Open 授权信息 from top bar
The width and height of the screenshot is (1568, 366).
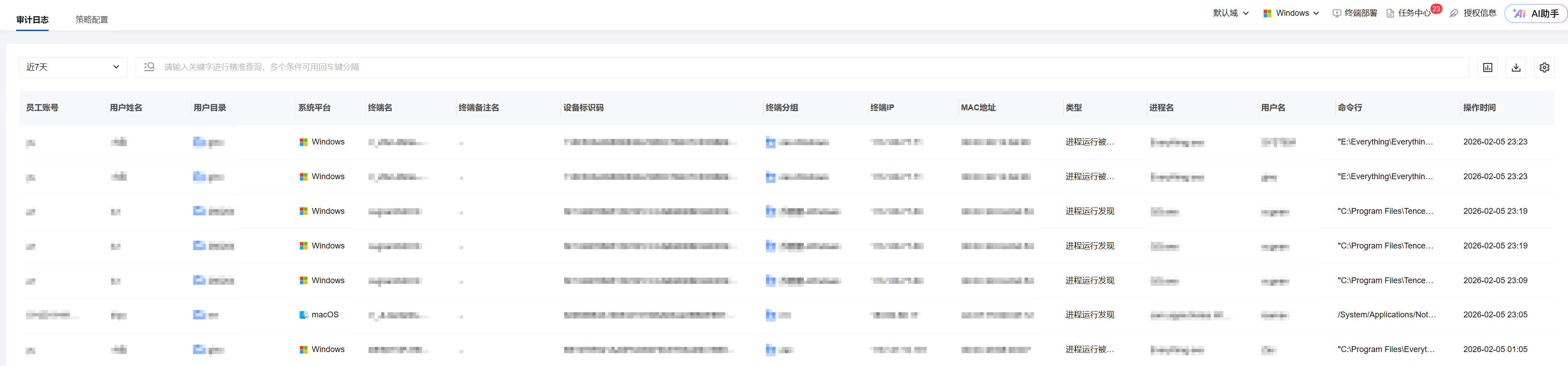click(x=1474, y=14)
